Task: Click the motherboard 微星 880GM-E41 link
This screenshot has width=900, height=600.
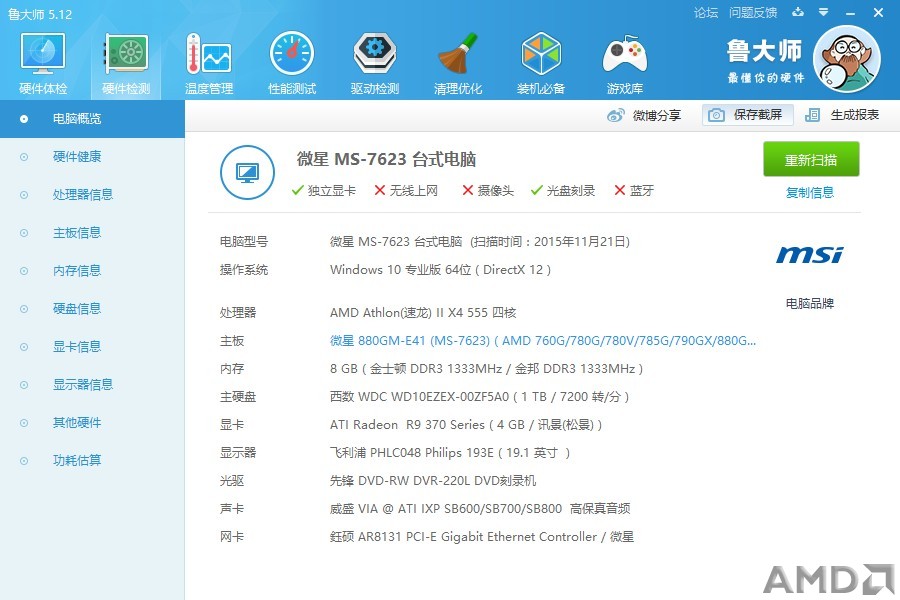Action: [542, 340]
